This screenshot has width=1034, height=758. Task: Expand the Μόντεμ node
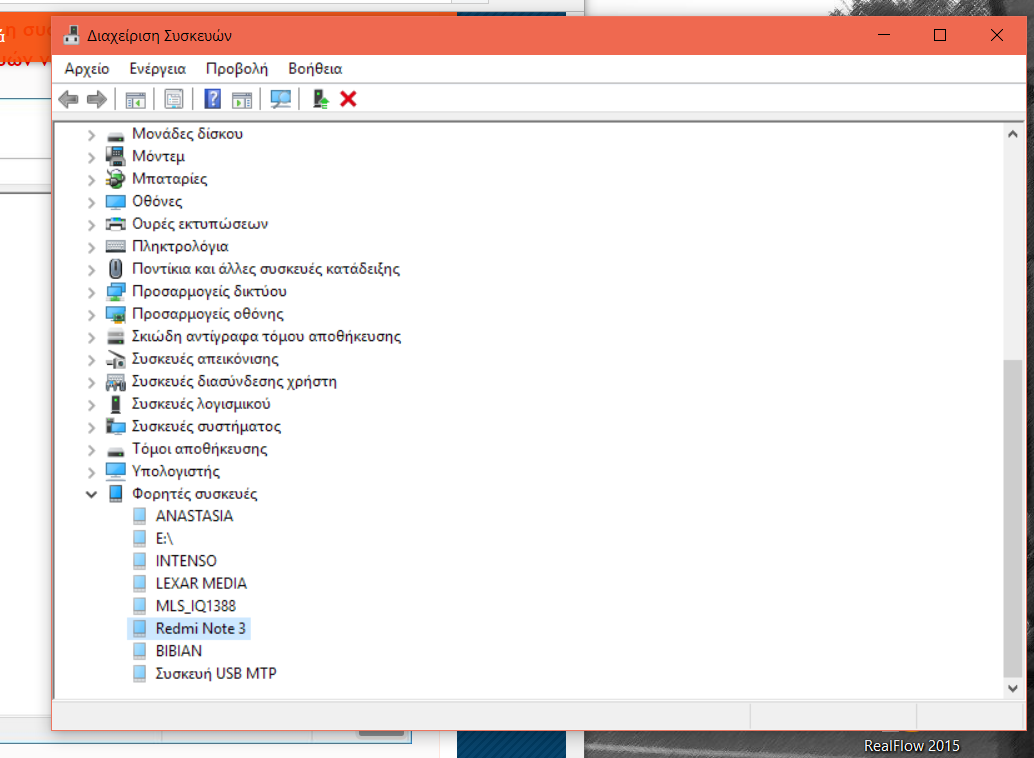click(x=92, y=158)
